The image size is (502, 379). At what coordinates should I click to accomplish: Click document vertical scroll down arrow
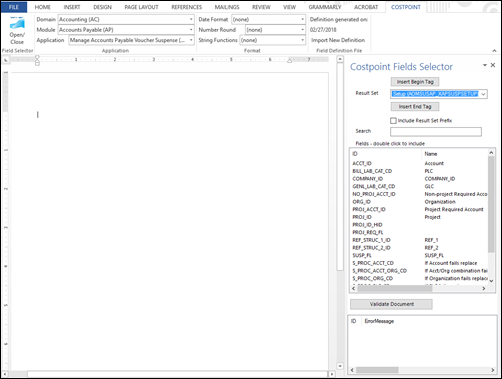pos(340,366)
